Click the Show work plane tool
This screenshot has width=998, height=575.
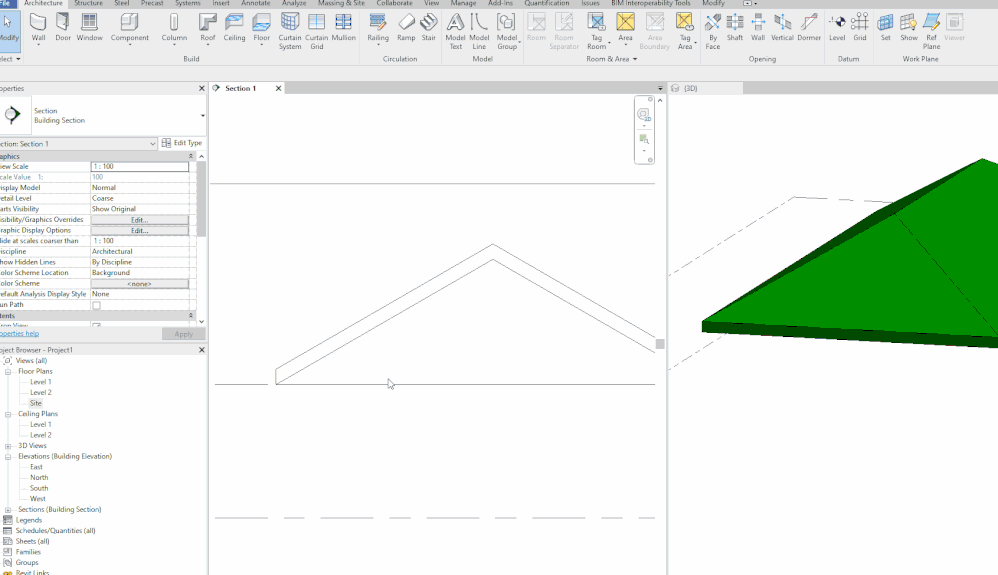[x=909, y=28]
